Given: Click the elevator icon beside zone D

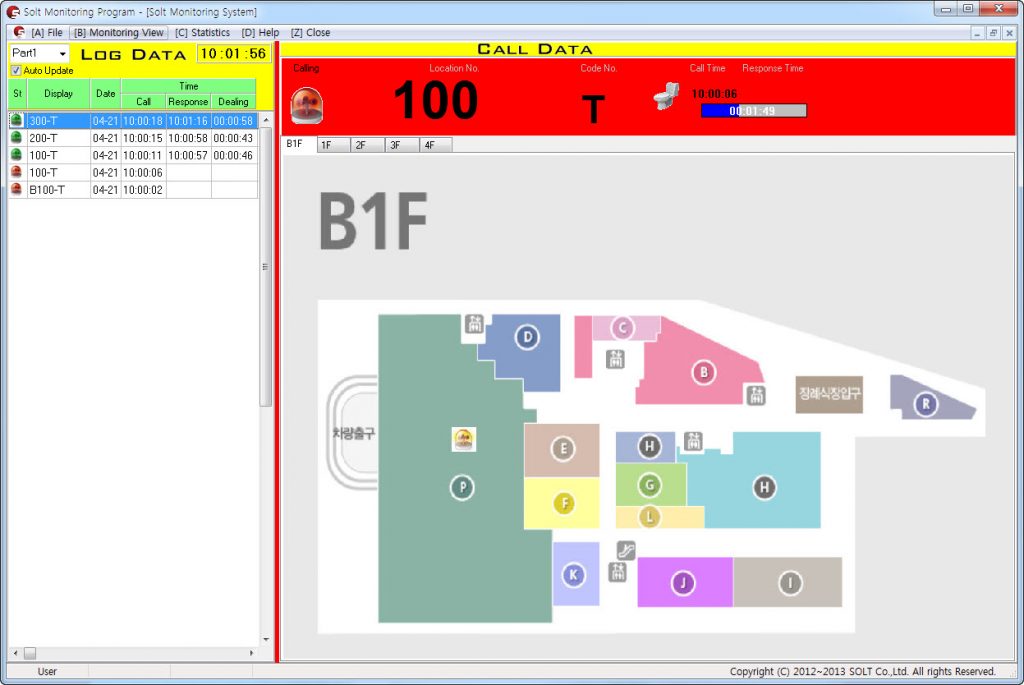Looking at the screenshot, I should click(x=475, y=323).
